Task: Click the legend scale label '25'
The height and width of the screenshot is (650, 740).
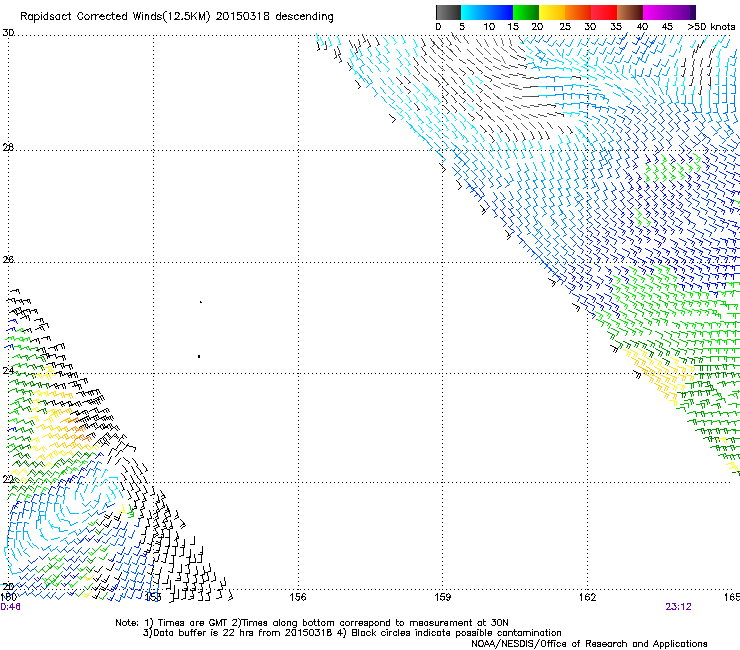Action: (x=565, y=27)
